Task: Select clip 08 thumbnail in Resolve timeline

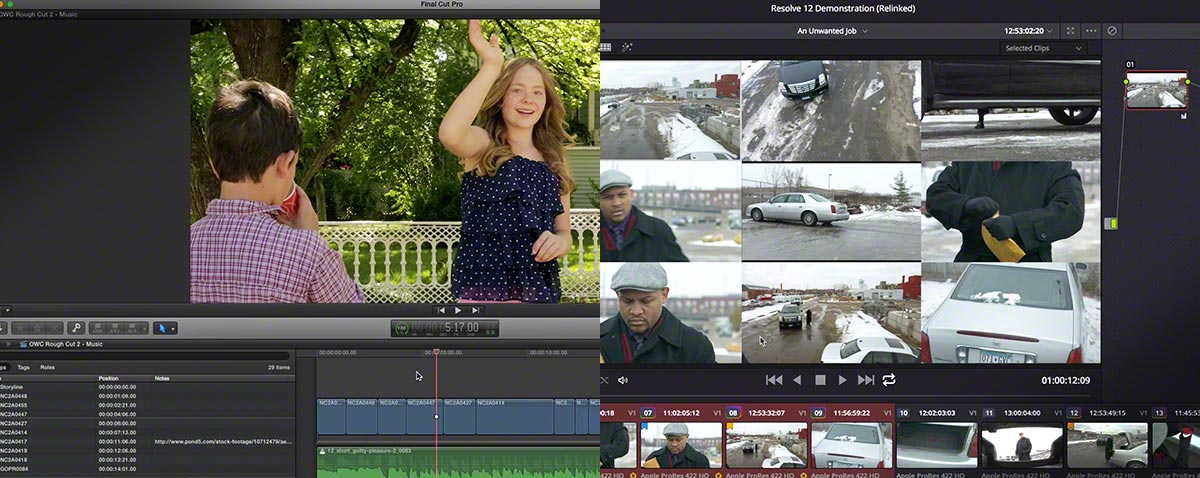Action: [767, 445]
